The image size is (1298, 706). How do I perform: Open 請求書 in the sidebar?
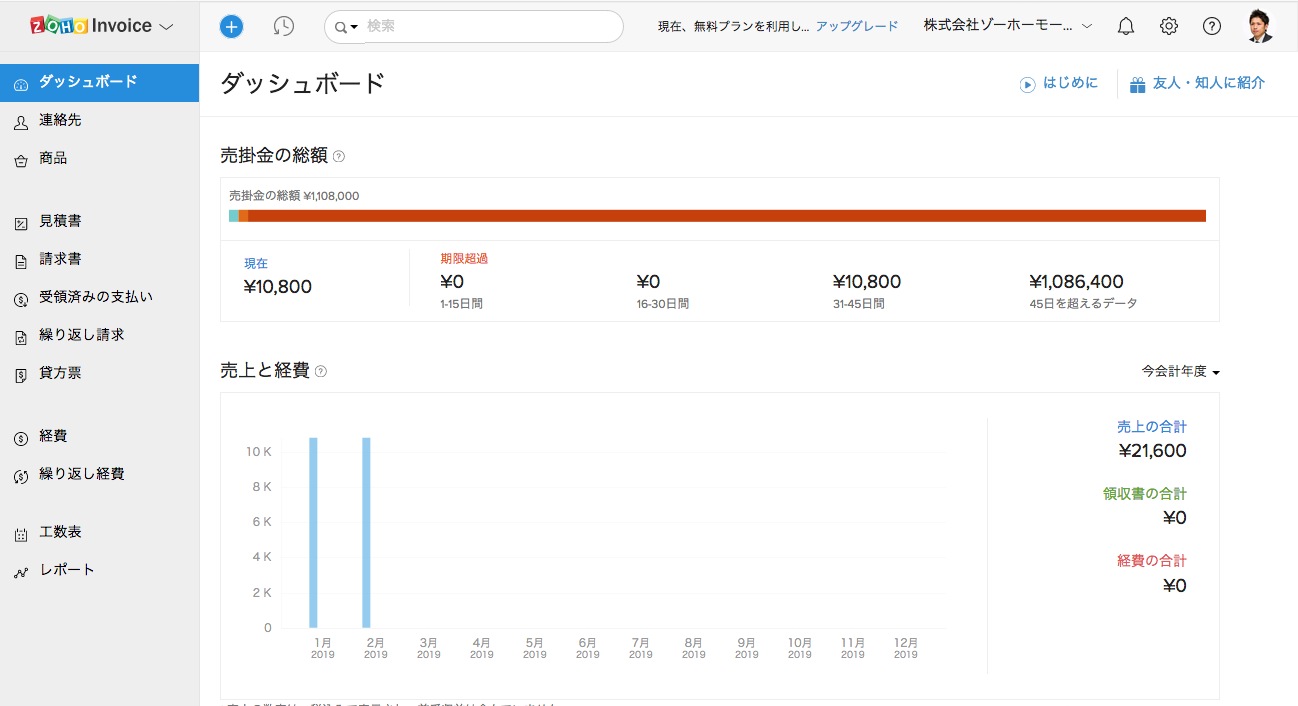point(60,259)
